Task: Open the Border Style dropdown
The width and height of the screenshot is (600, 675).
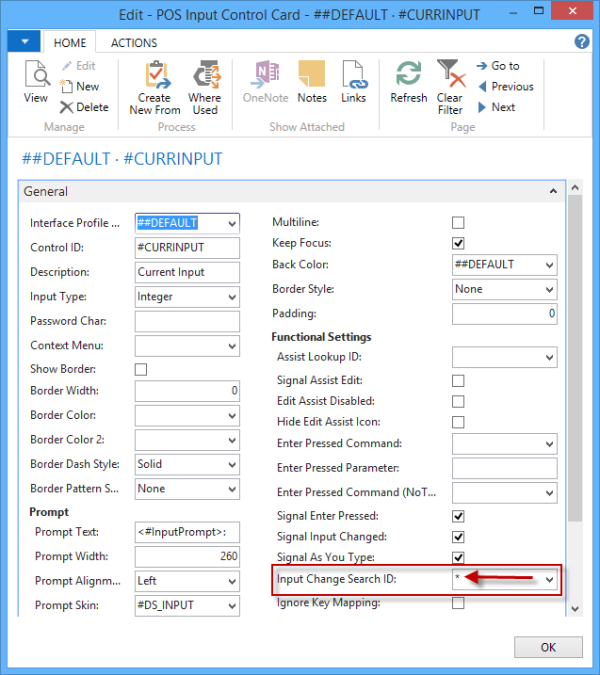Action: point(549,289)
